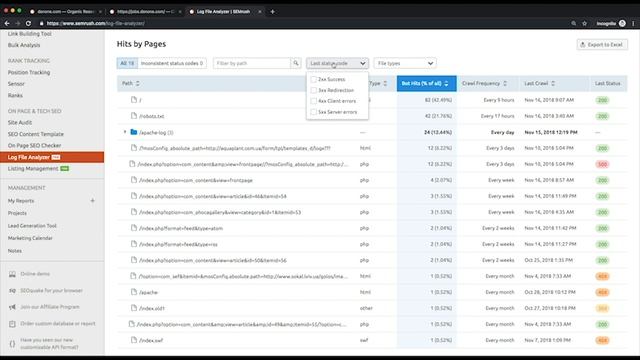Check the 4xx Client errors filter
This screenshot has width=640, height=360.
tap(313, 101)
